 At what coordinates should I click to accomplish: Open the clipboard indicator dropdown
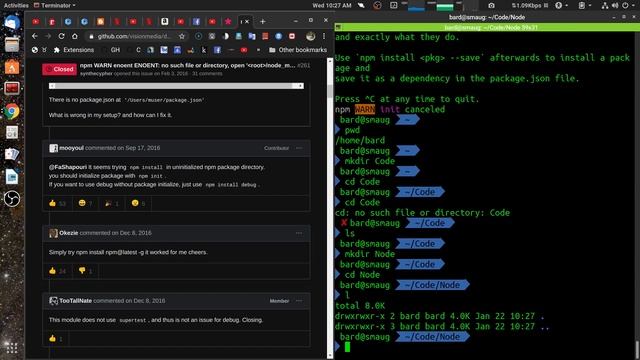pyautogui.click(x=584, y=5)
